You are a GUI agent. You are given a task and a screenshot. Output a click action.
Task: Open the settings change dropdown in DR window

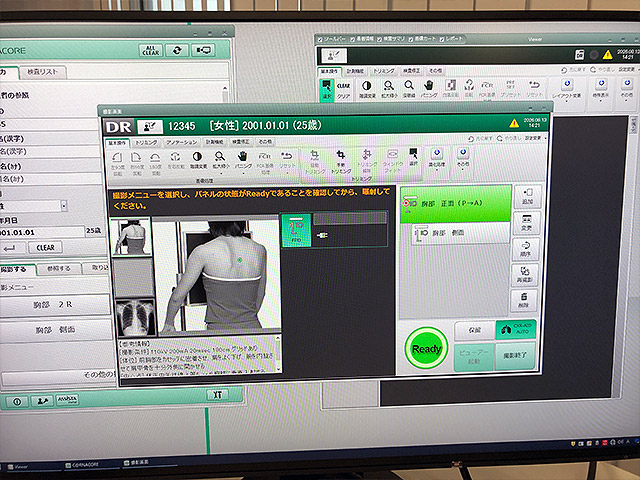click(x=535, y=138)
